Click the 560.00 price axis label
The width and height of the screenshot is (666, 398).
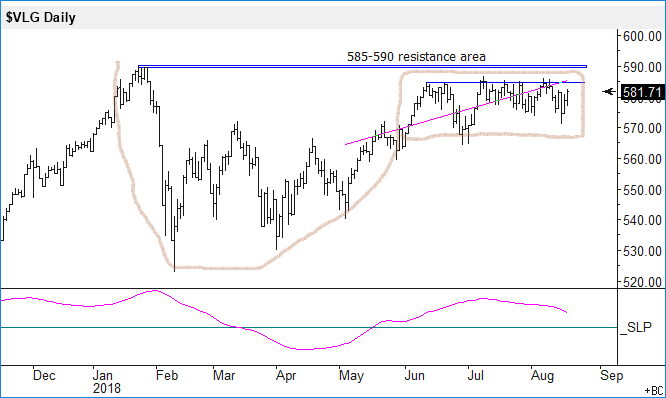642,159
